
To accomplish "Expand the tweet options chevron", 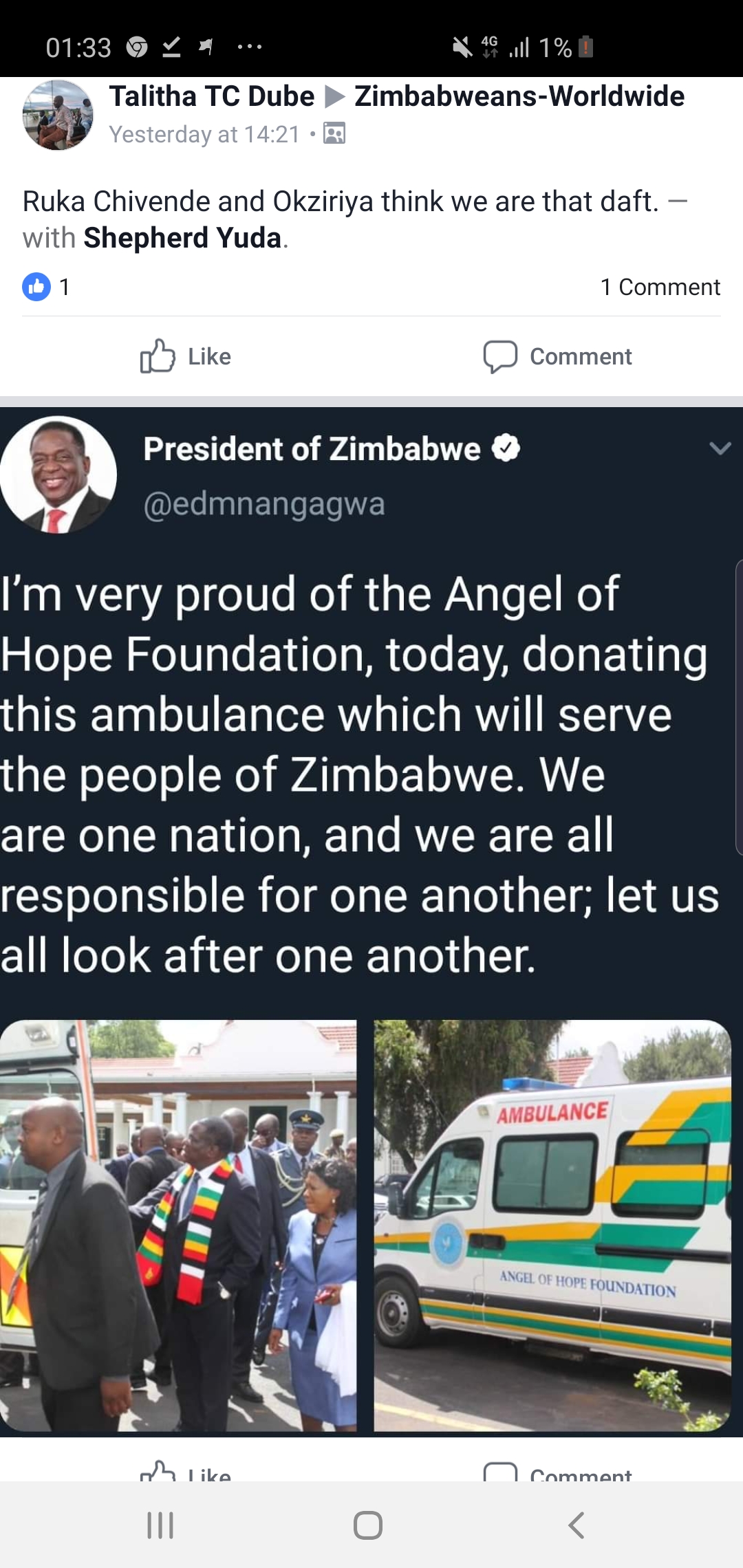I will tap(720, 448).
